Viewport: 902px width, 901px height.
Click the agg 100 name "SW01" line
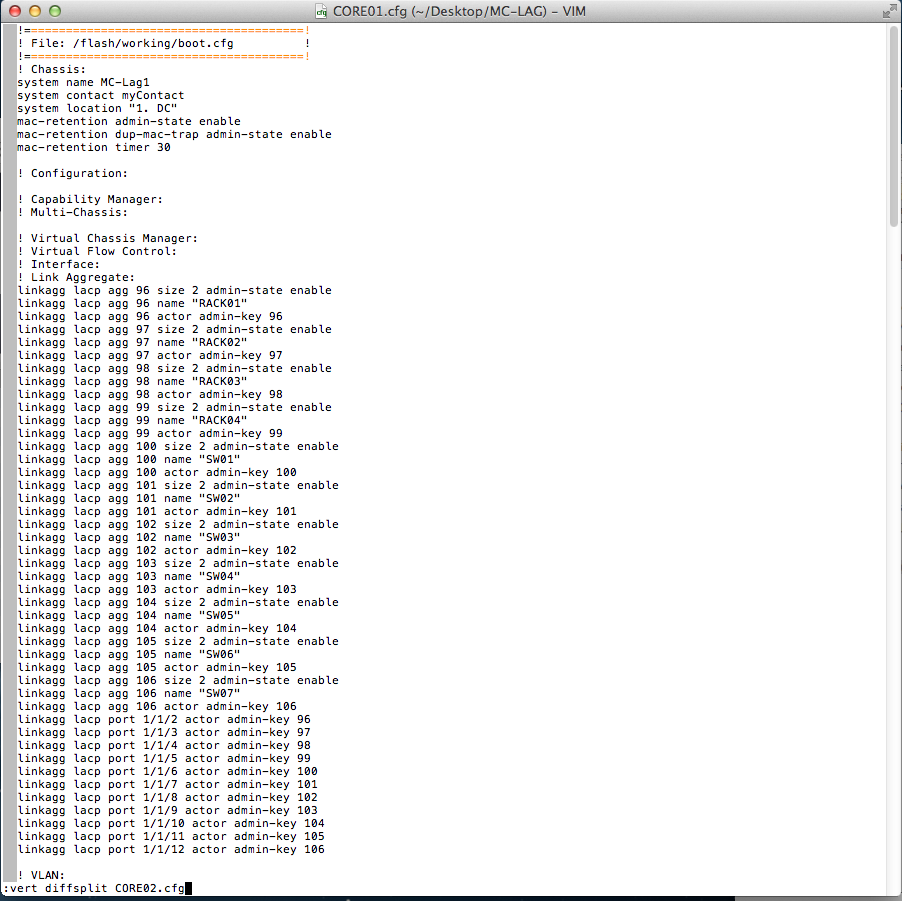pyautogui.click(x=128, y=460)
